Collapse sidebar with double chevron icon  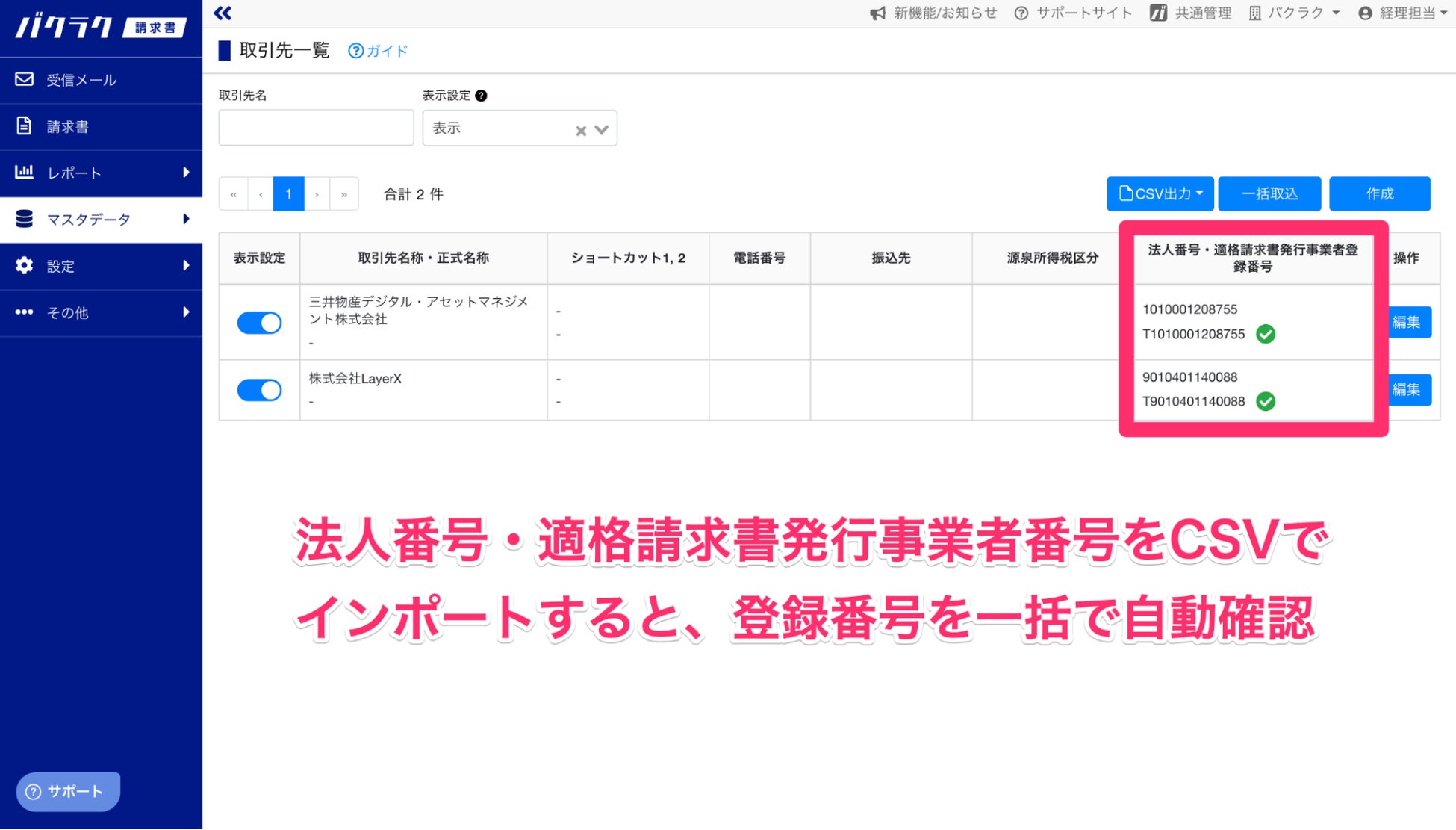click(x=223, y=13)
